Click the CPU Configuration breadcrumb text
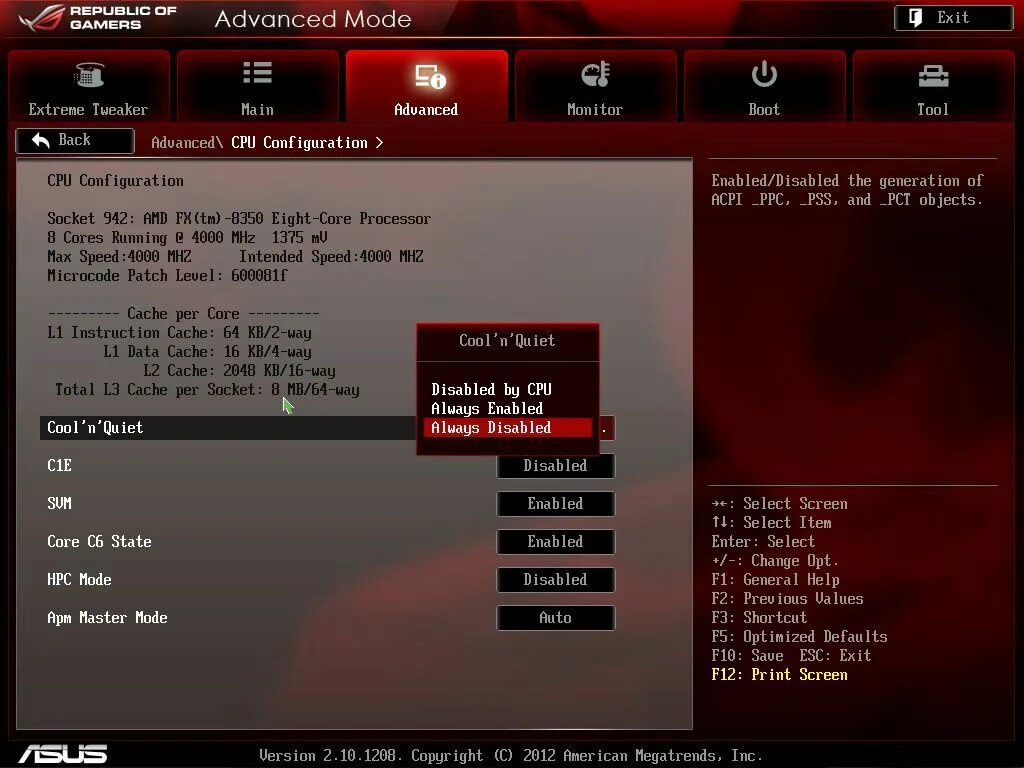Screen dimensions: 1024x768 (299, 142)
